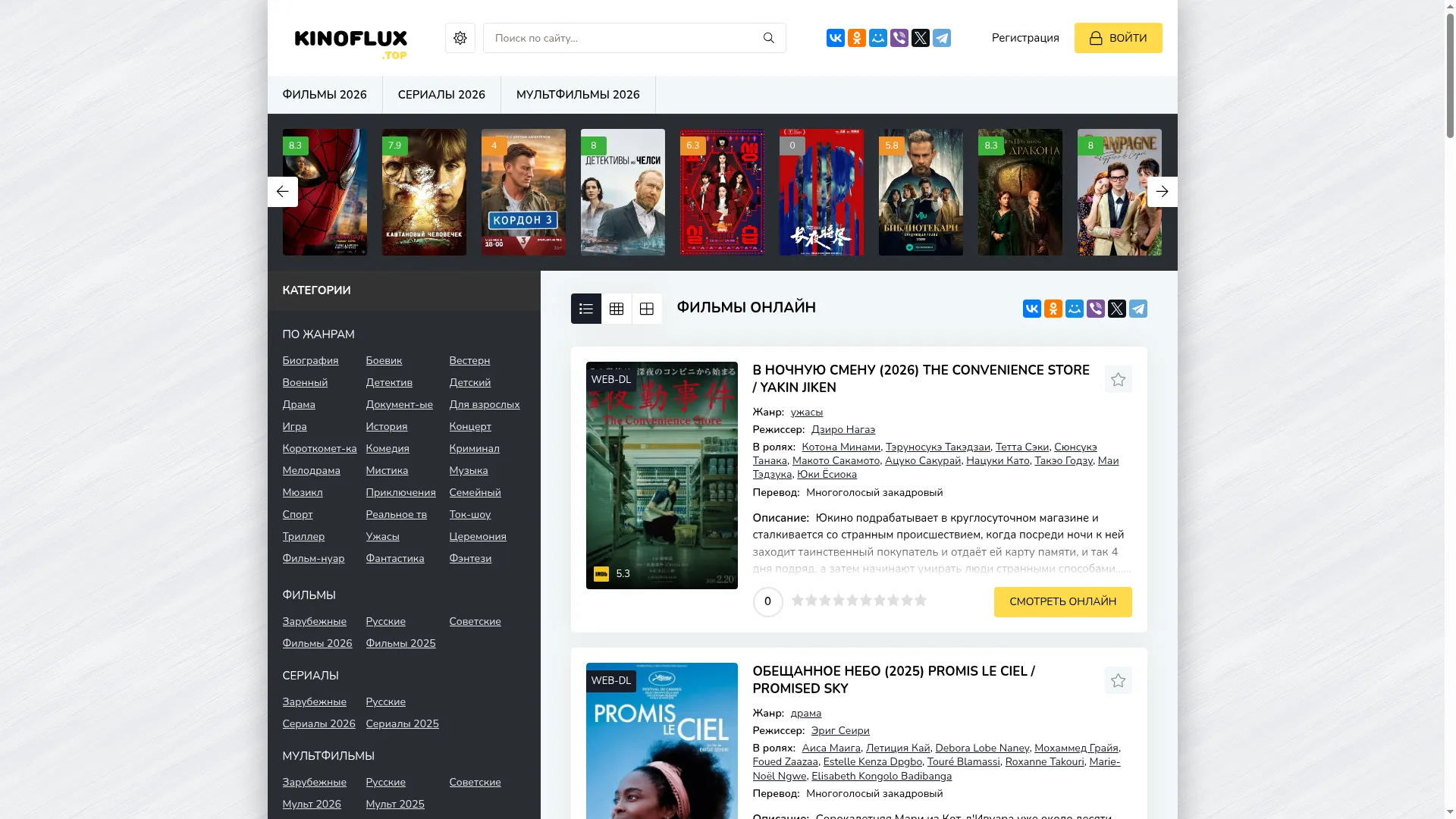Switch to large grid view layout

(x=647, y=309)
